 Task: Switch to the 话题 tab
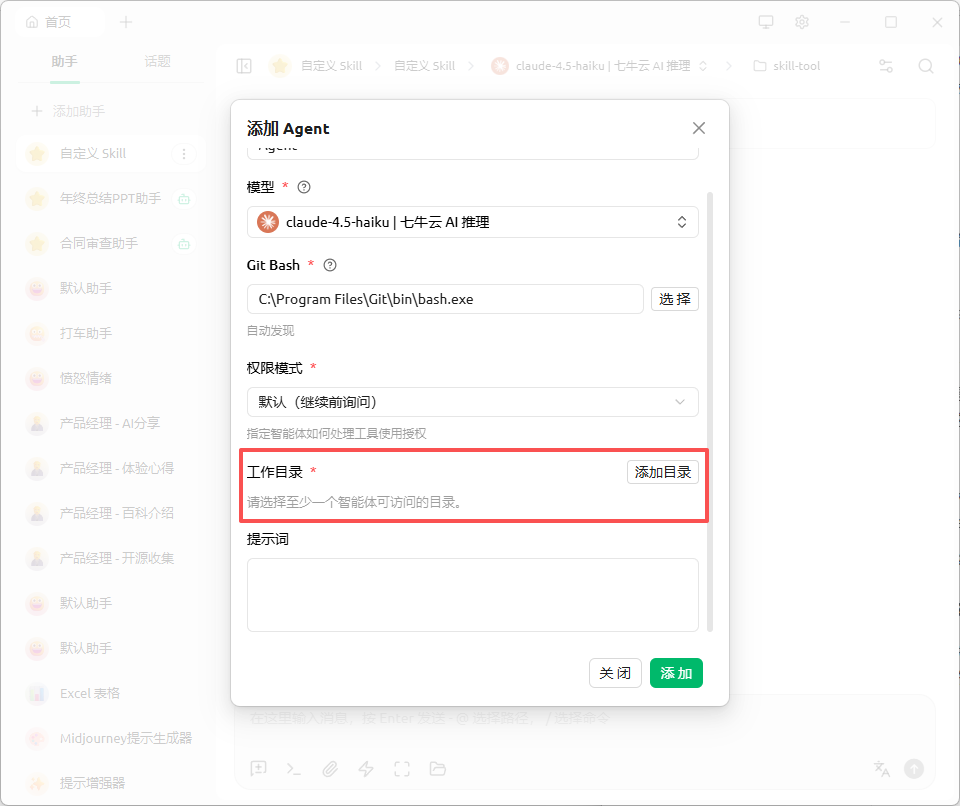point(157,61)
